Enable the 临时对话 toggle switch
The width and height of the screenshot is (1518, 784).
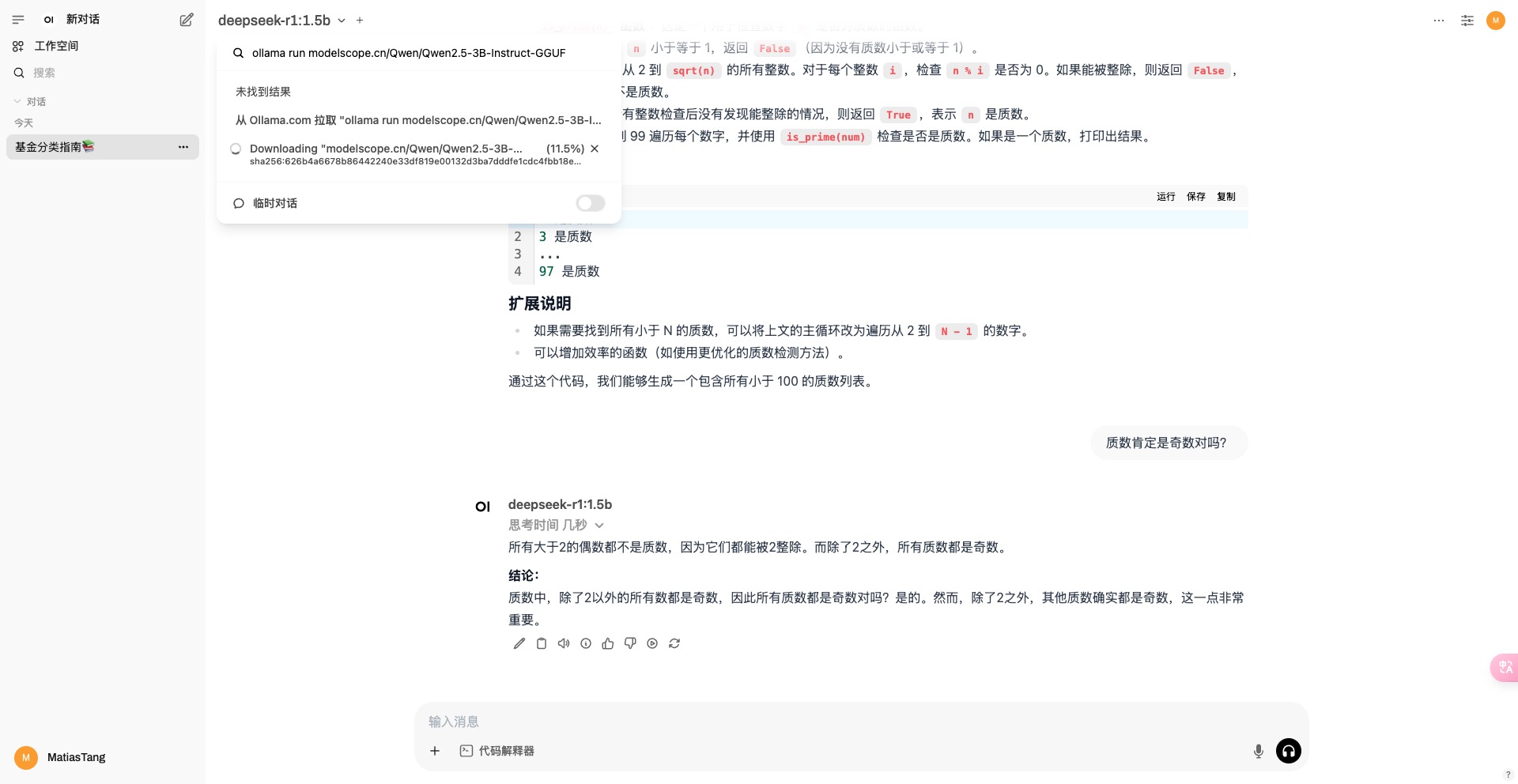[590, 203]
